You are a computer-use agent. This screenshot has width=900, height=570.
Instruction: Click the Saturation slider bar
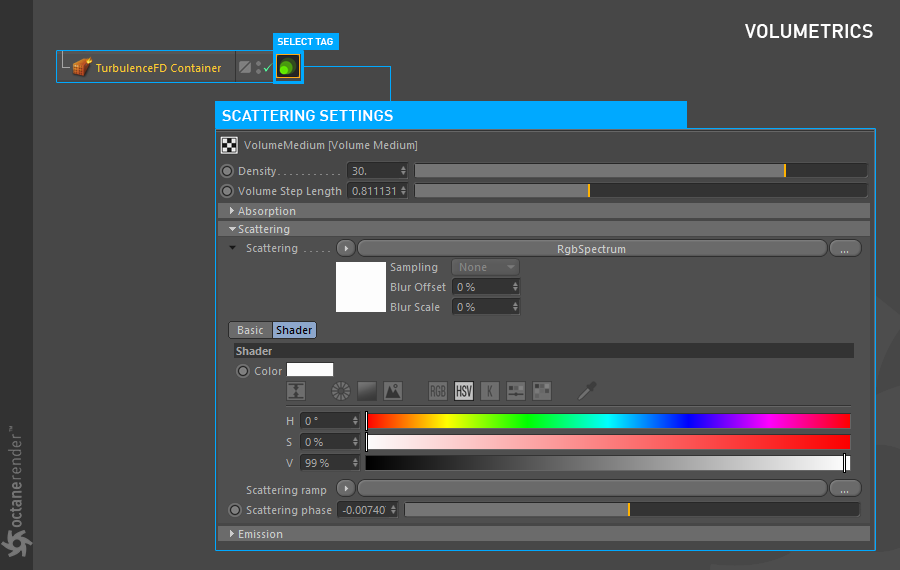(608, 442)
